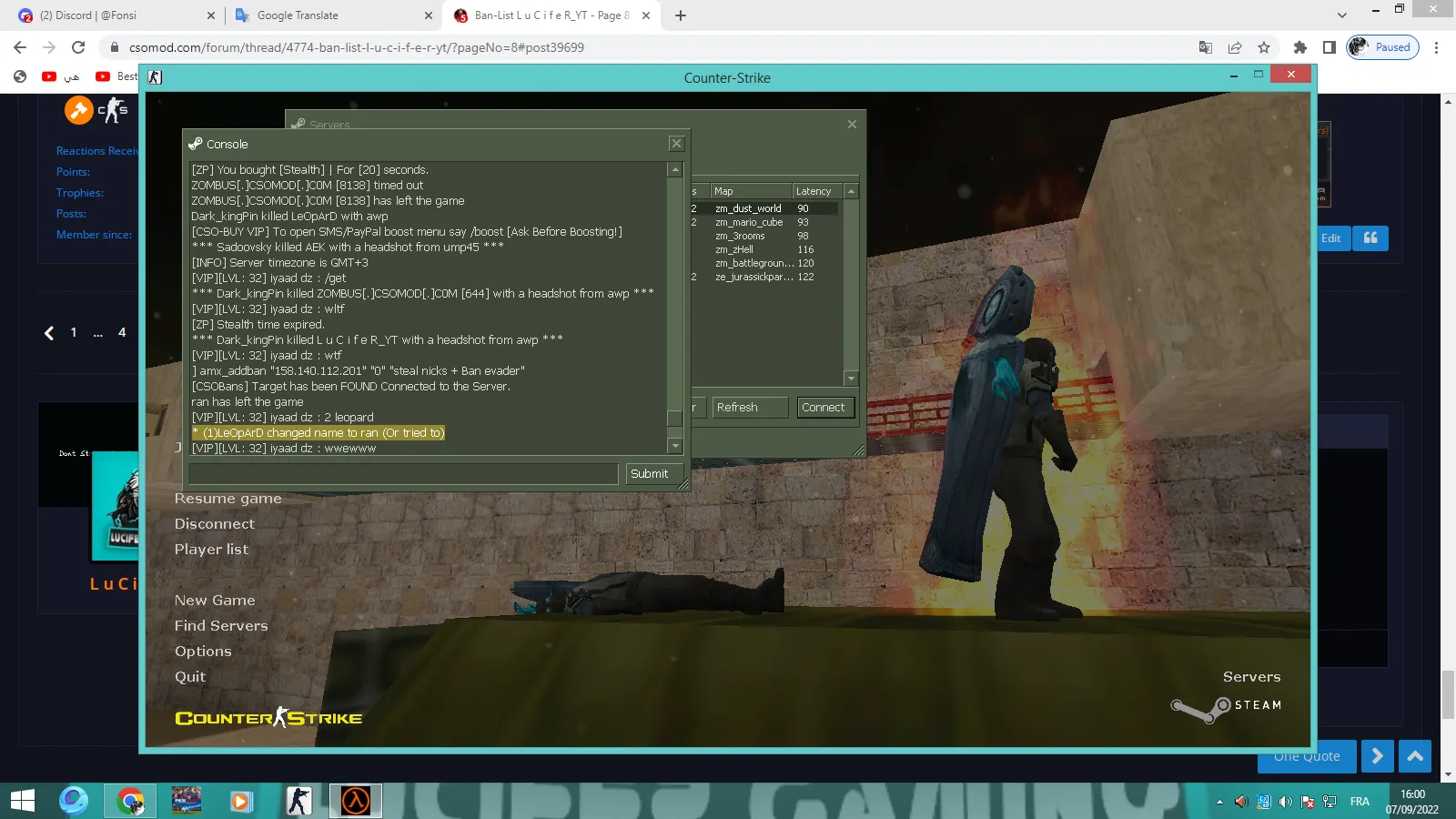Click the share page icon in the address bar
This screenshot has width=1456, height=819.
pos(1235,47)
